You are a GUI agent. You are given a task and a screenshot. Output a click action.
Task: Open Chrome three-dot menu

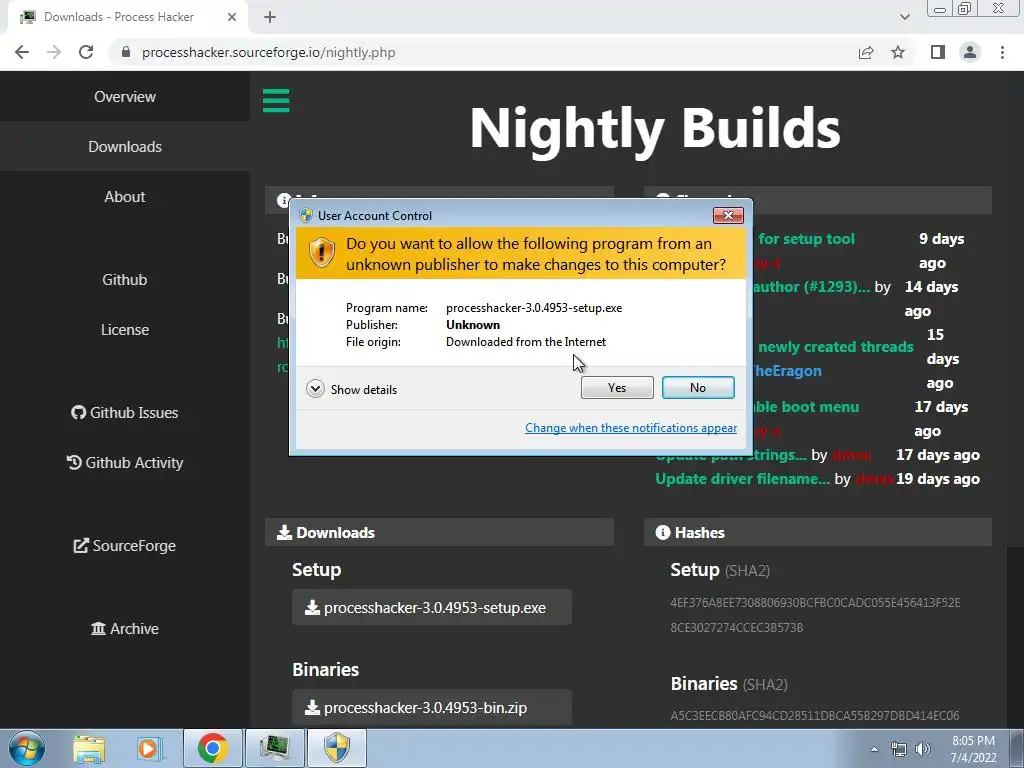[1002, 52]
